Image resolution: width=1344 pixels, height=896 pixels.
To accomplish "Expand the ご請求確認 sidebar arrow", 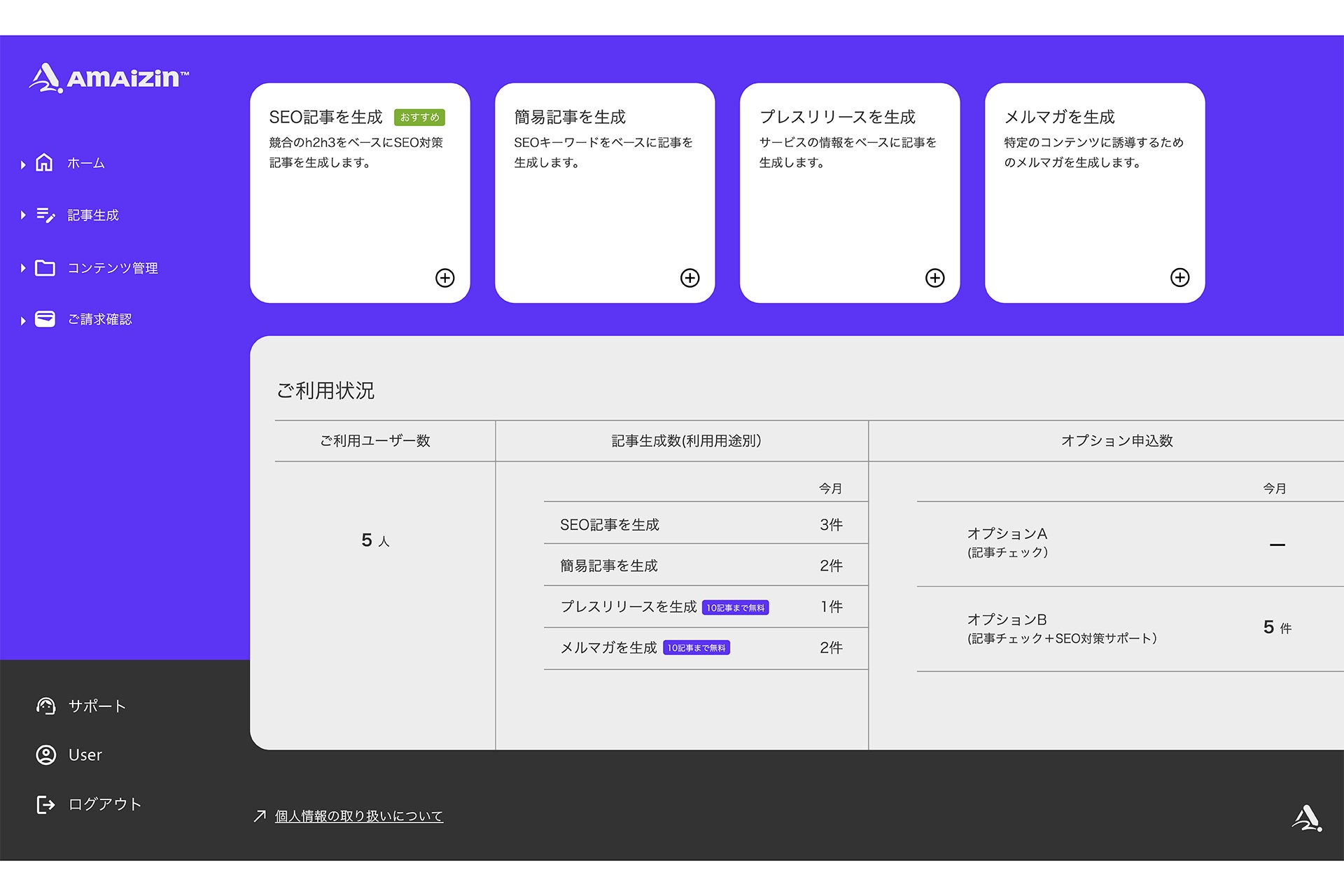I will [x=23, y=321].
